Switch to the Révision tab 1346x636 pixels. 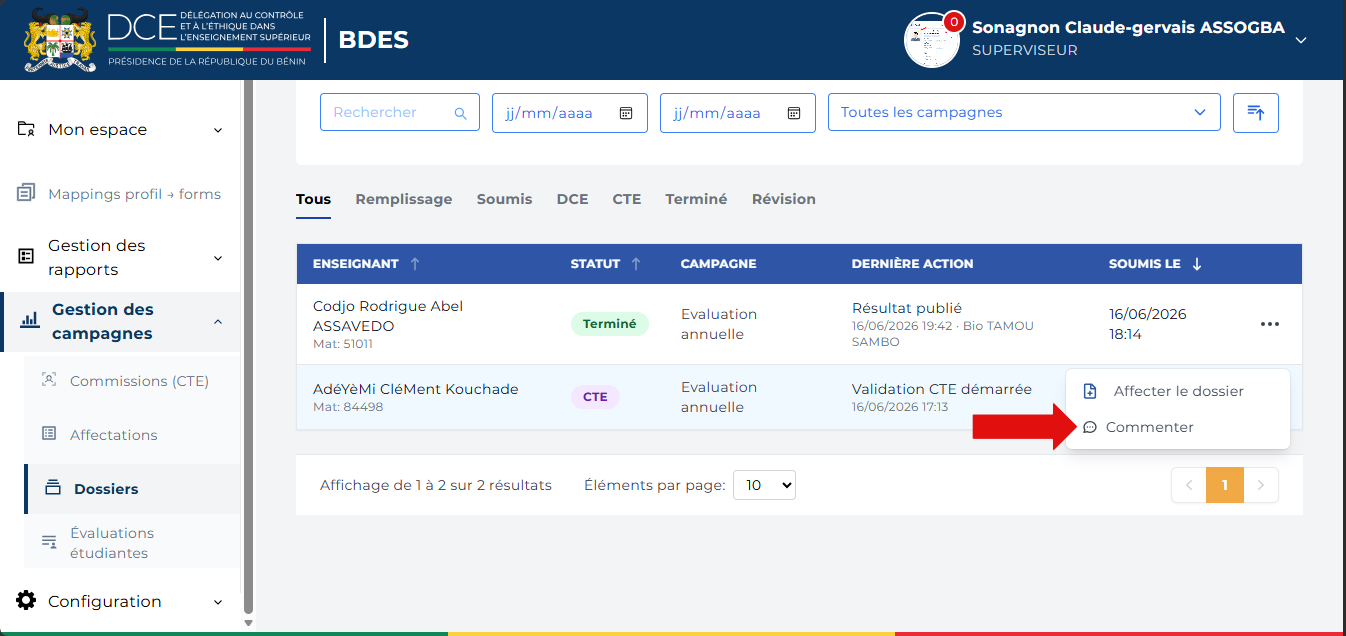pyautogui.click(x=784, y=199)
